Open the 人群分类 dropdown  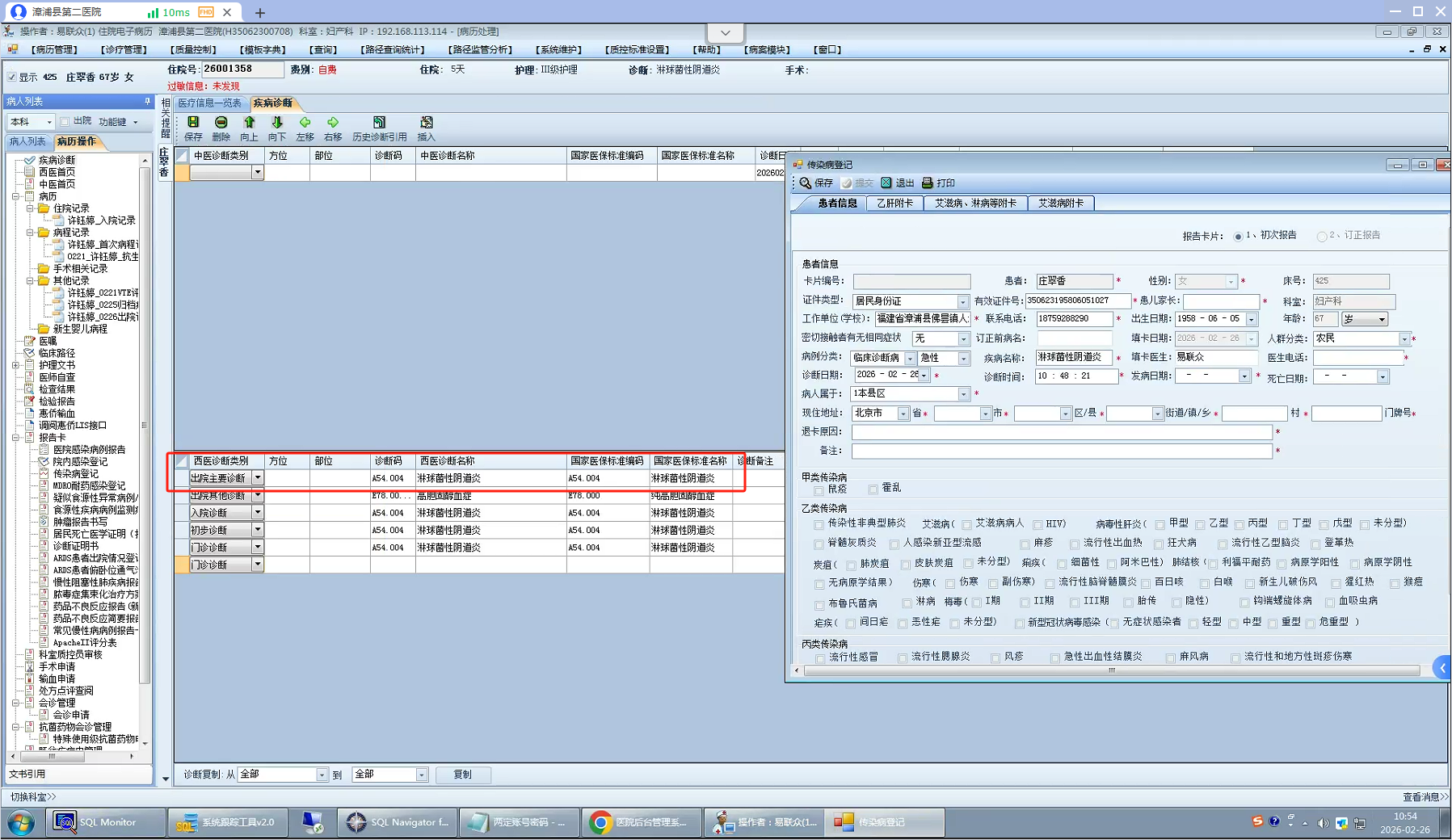(1404, 339)
